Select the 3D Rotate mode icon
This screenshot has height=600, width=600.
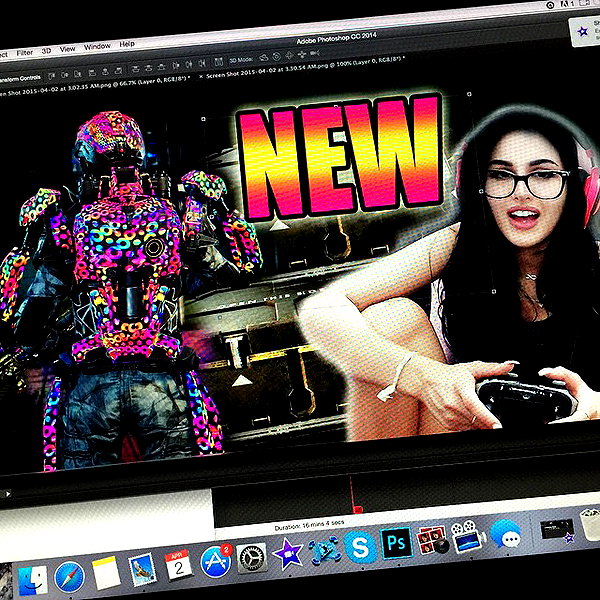(x=264, y=58)
